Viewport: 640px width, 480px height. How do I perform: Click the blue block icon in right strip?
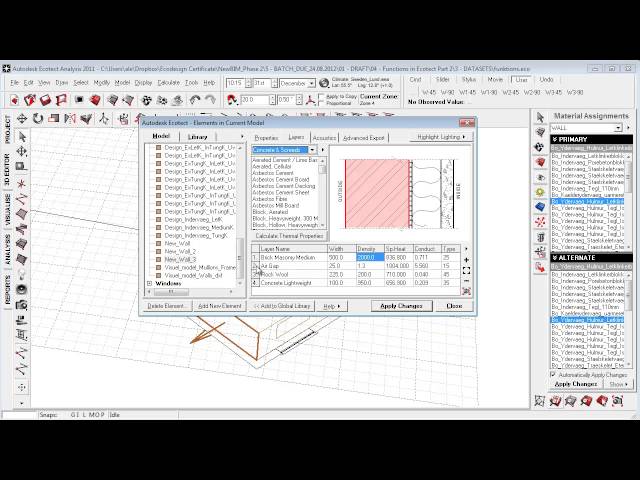coord(540,207)
